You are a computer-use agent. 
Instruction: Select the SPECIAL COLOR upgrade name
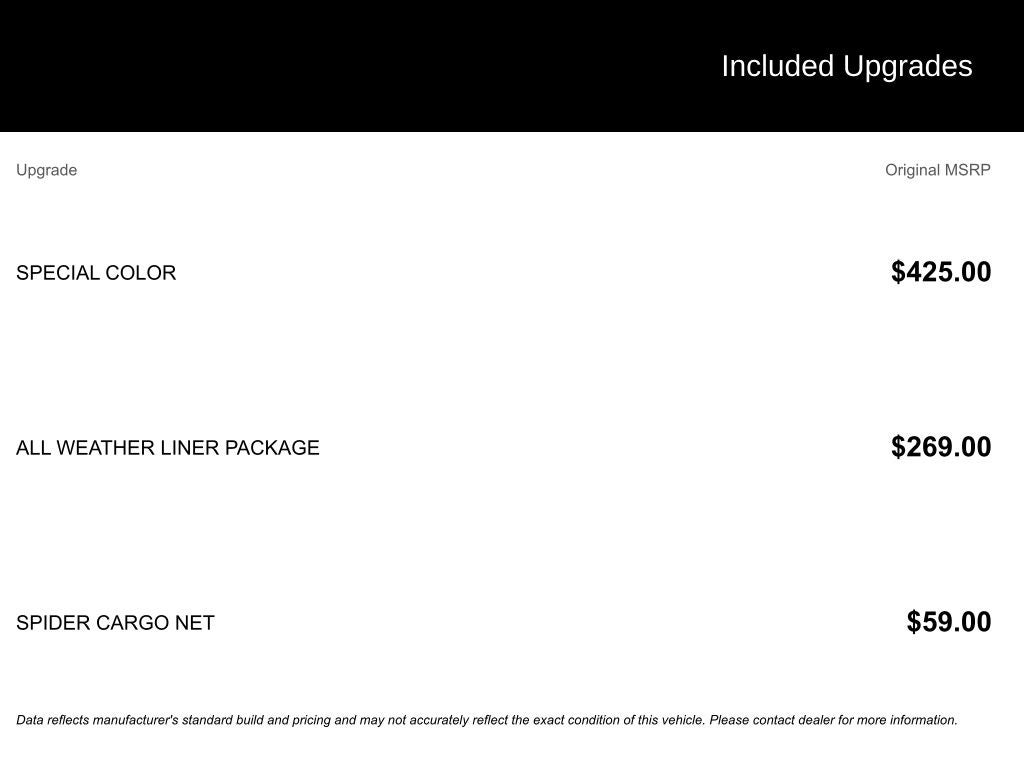(96, 273)
